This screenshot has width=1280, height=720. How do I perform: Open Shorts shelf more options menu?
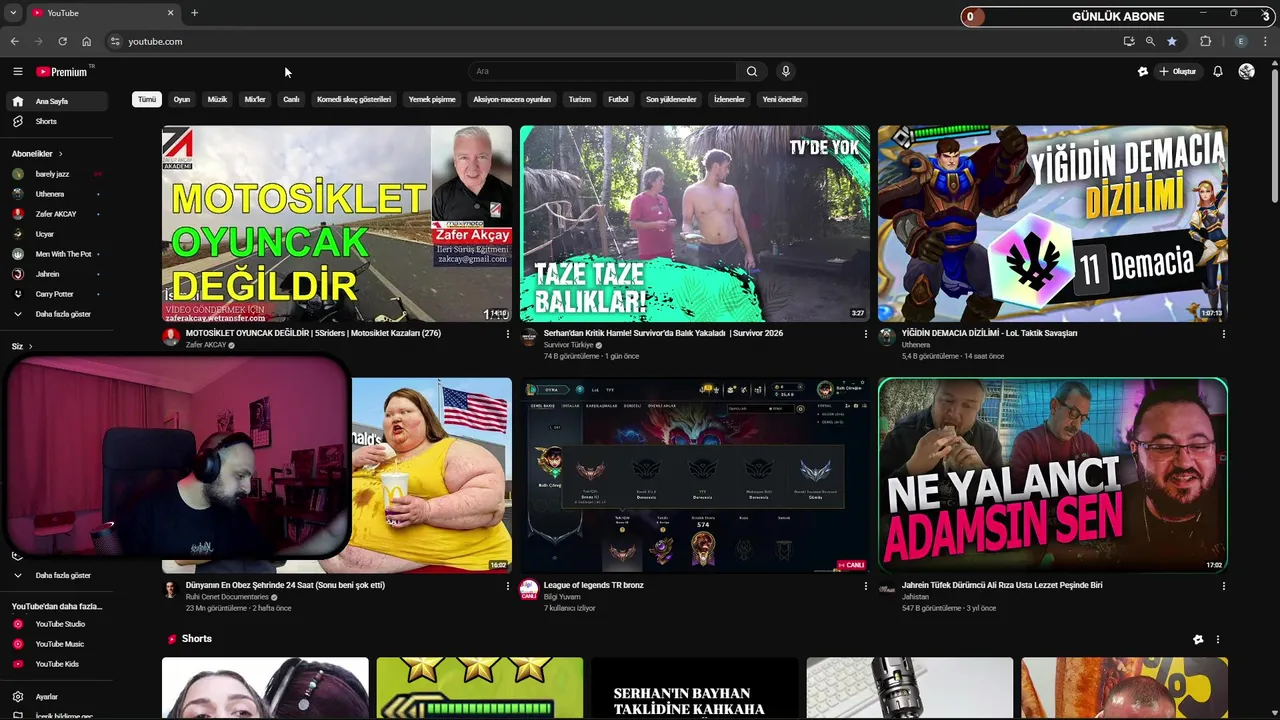point(1217,639)
